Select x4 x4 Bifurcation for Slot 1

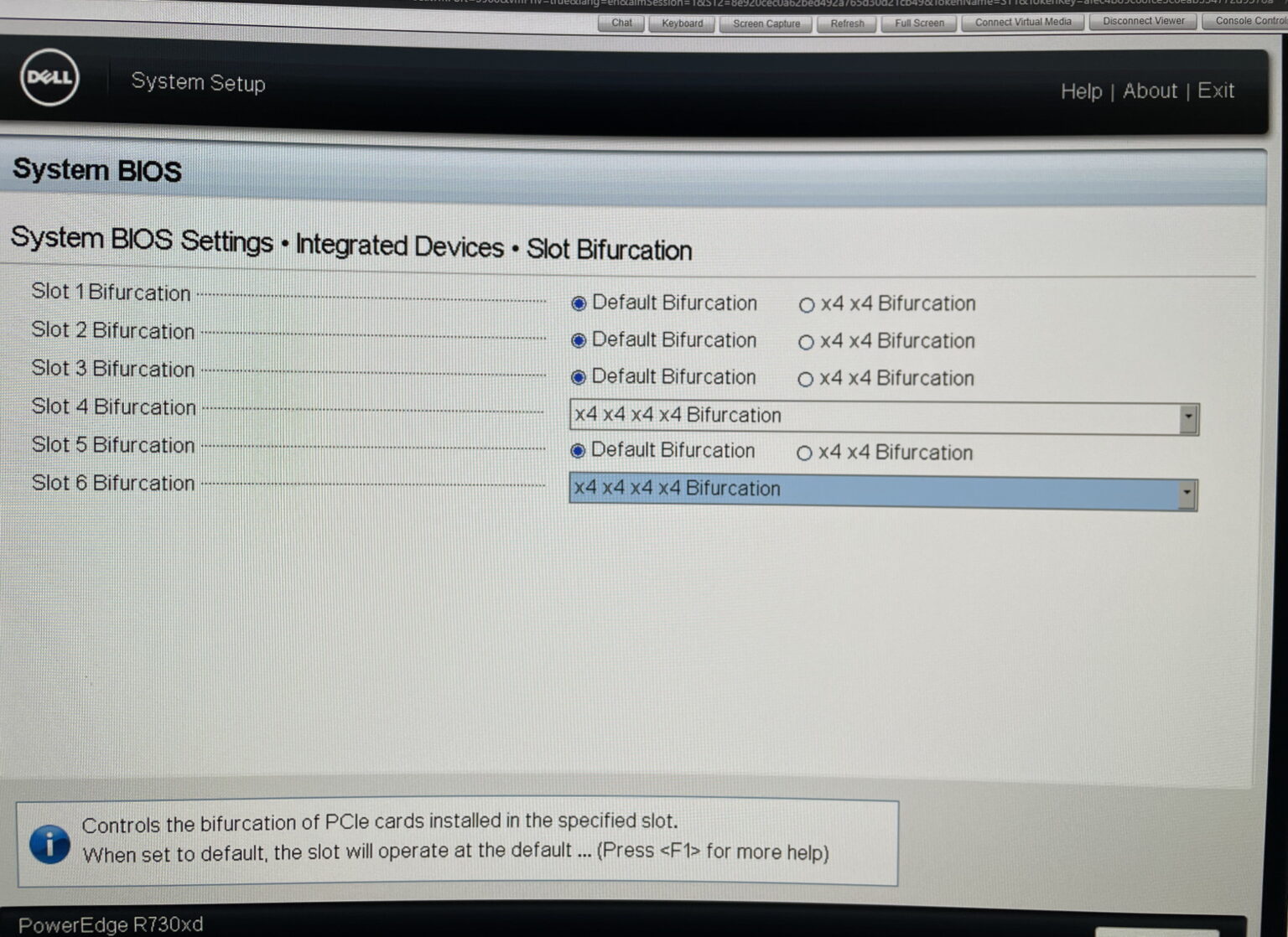click(807, 305)
